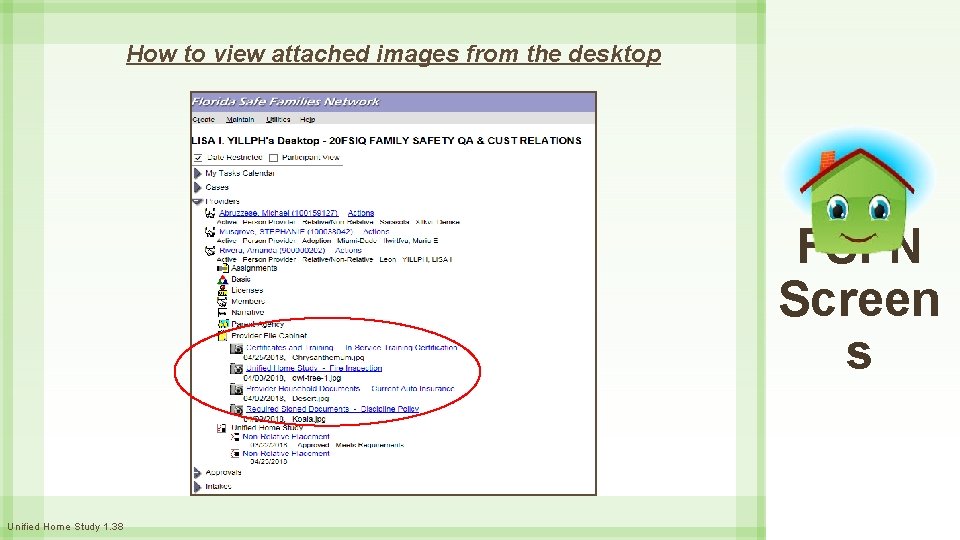This screenshot has width=960, height=540.
Task: Click the Desert.jpg file name
Action: pos(310,399)
